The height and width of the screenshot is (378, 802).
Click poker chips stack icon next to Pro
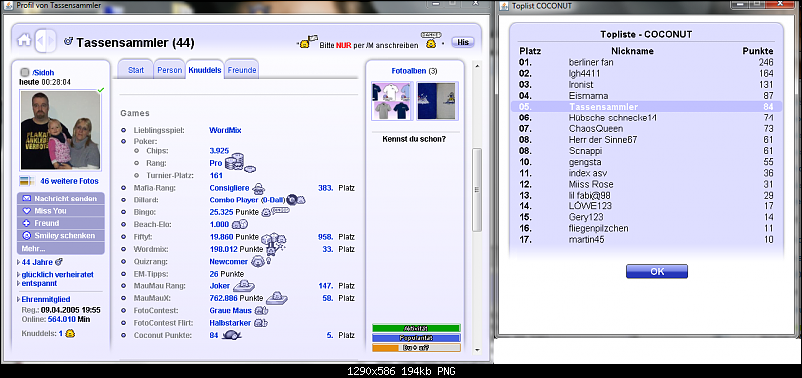pos(239,163)
